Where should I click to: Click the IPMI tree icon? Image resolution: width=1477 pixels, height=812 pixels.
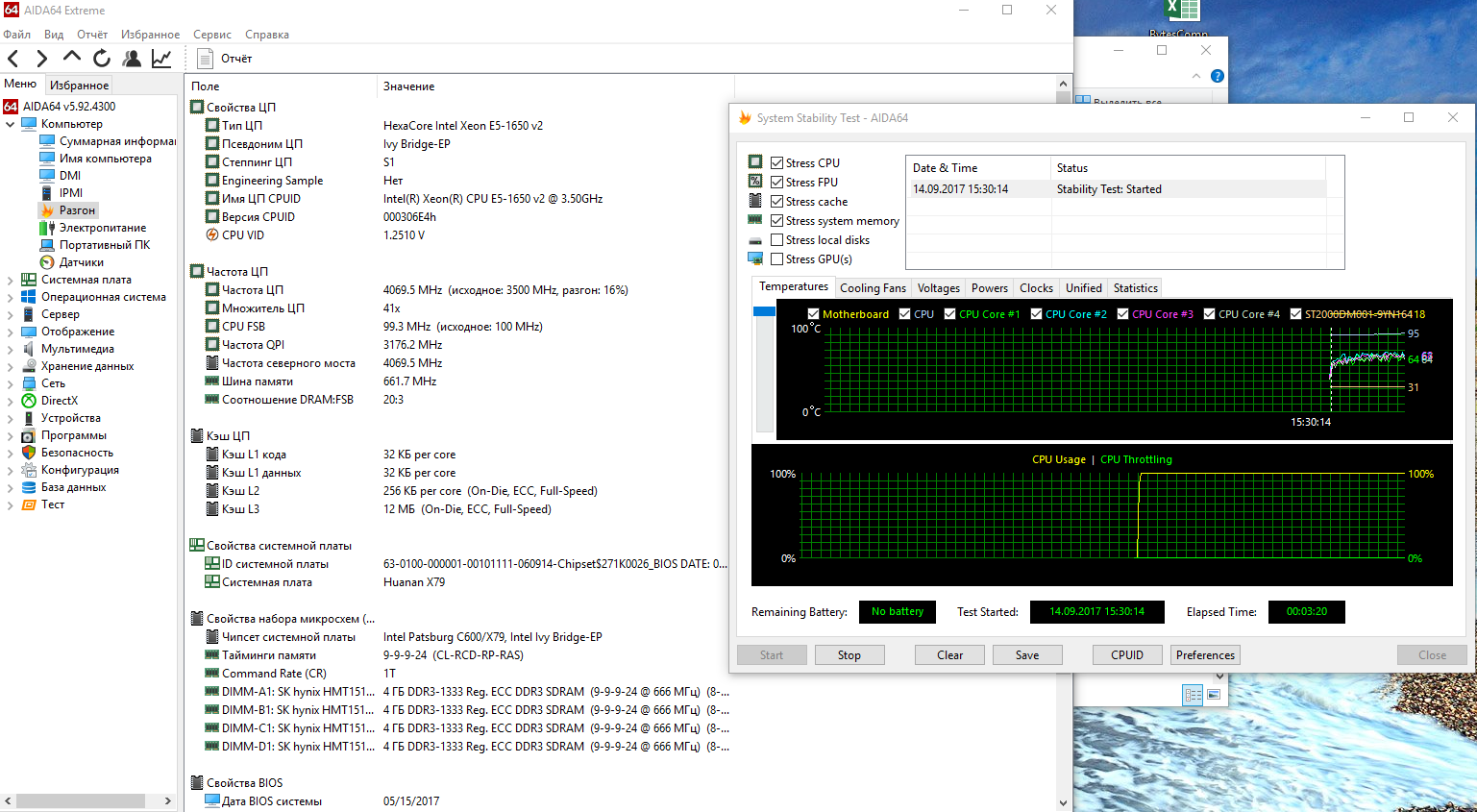click(47, 193)
